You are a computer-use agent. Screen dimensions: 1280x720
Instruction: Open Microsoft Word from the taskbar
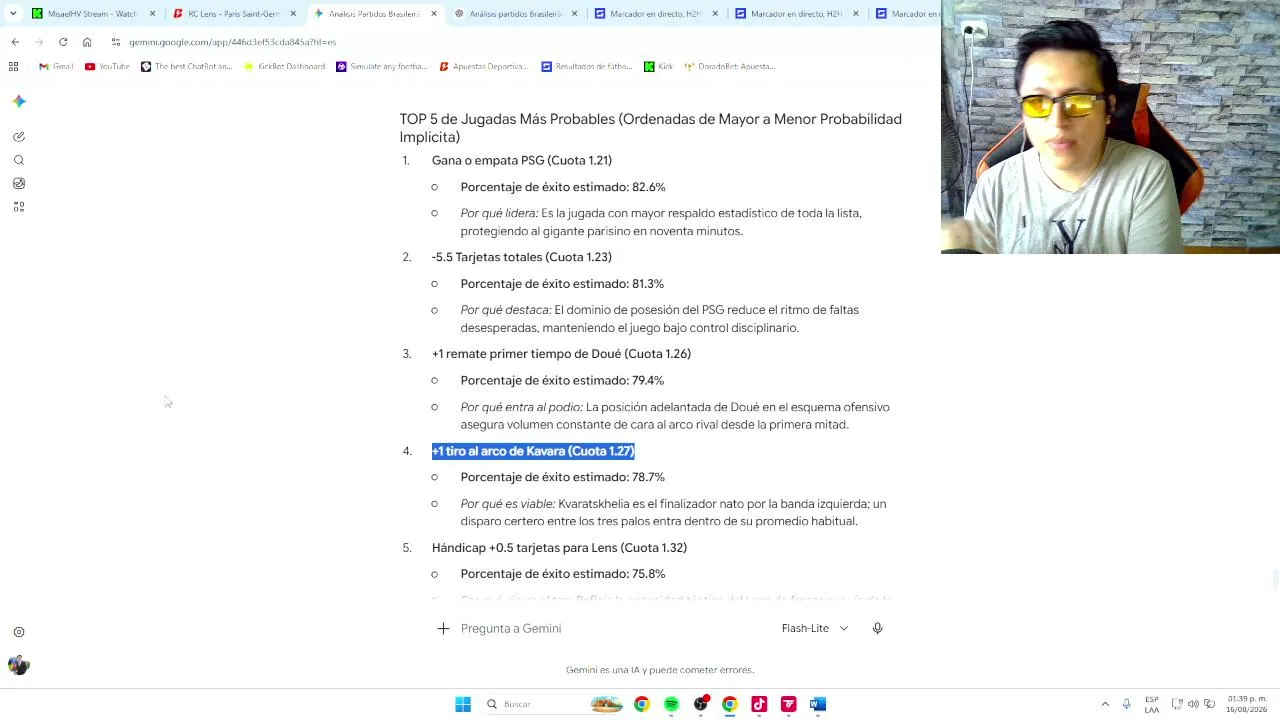click(818, 704)
